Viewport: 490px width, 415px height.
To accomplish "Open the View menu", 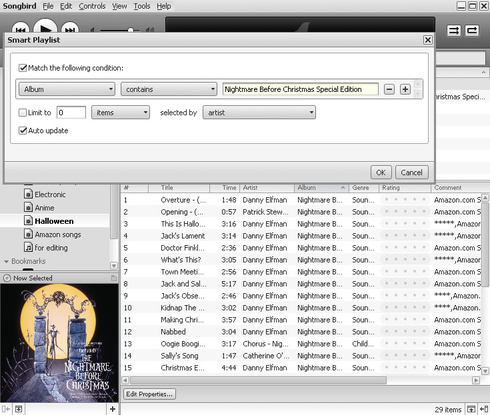I will (x=119, y=6).
